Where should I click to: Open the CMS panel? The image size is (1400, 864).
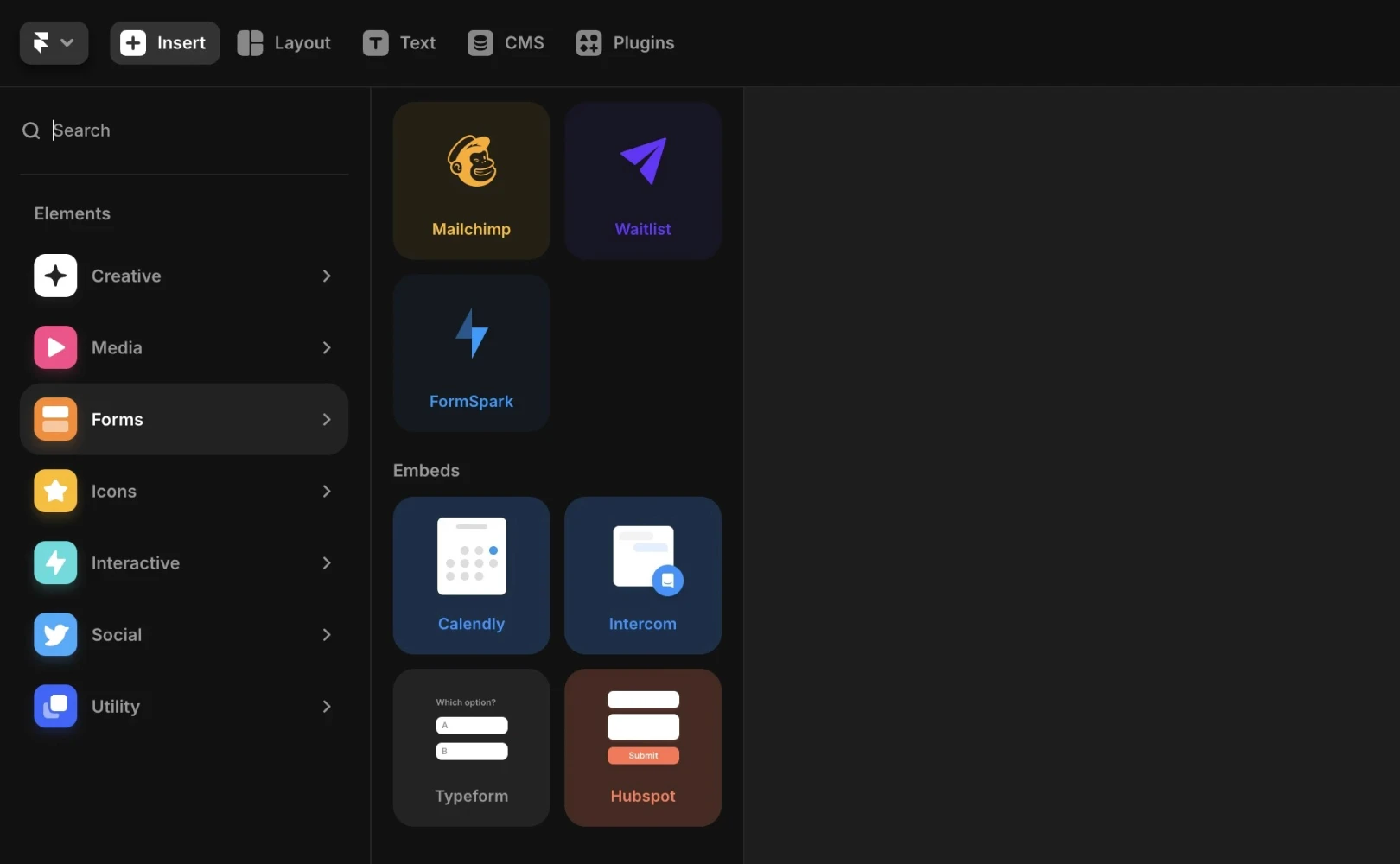[x=506, y=42]
